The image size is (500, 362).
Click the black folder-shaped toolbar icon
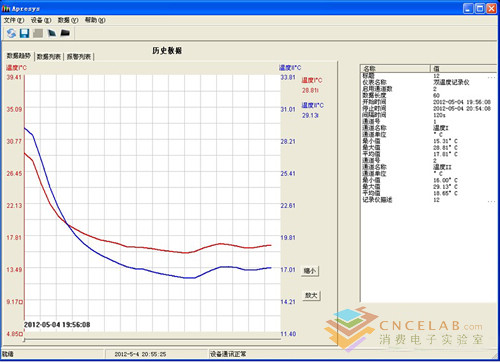click(65, 33)
